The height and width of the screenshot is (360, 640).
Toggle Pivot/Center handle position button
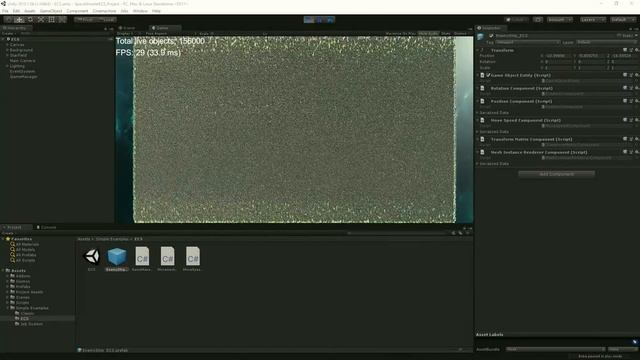85,20
